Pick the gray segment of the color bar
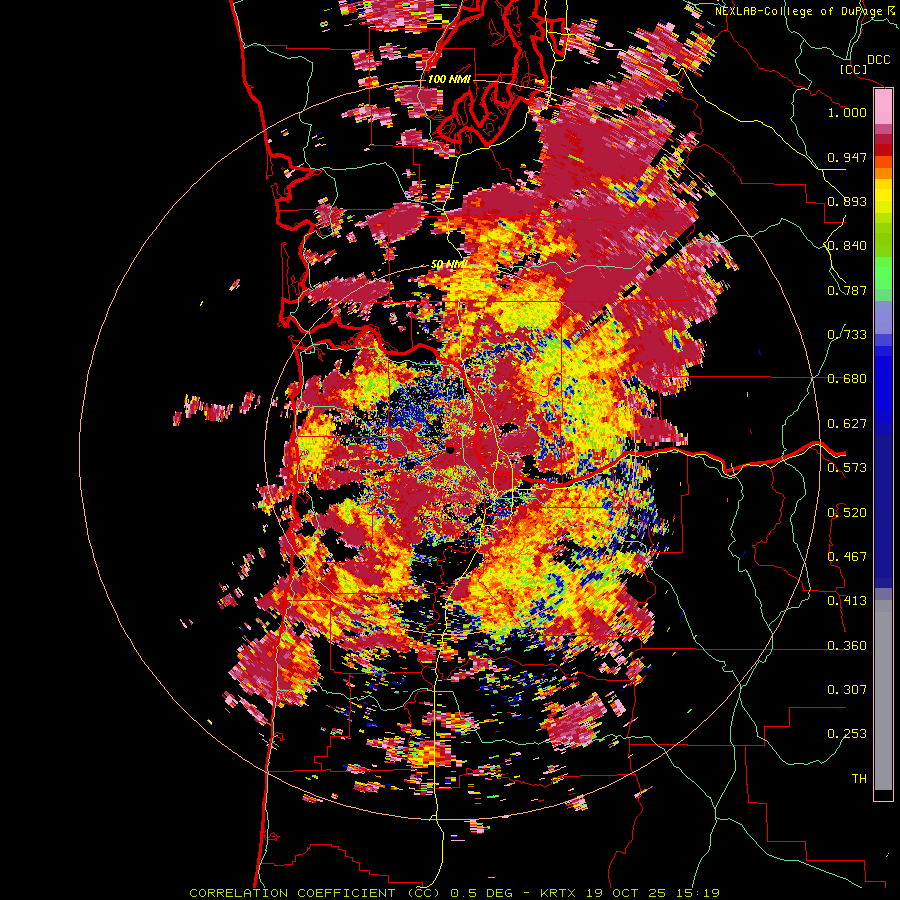The image size is (900, 900). (883, 695)
